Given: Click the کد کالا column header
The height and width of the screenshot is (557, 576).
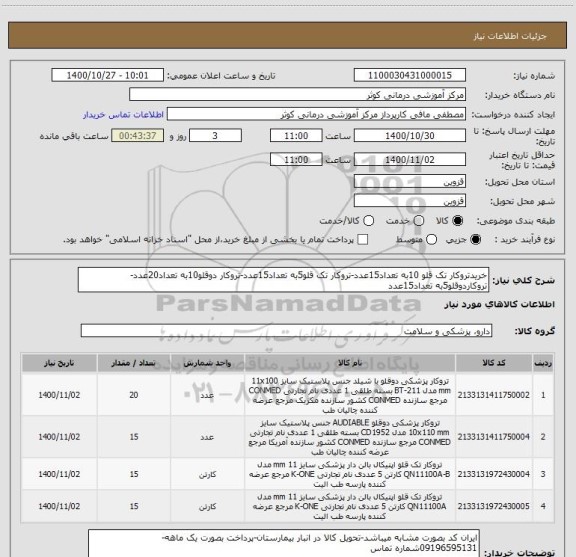Looking at the screenshot, I should [494, 363].
